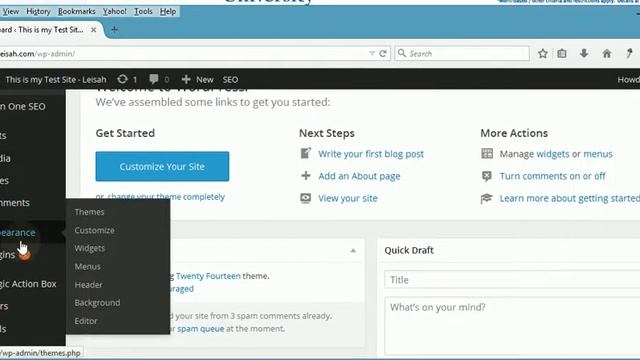Select Header in Appearance submenu
The height and width of the screenshot is (360, 640).
(x=88, y=284)
